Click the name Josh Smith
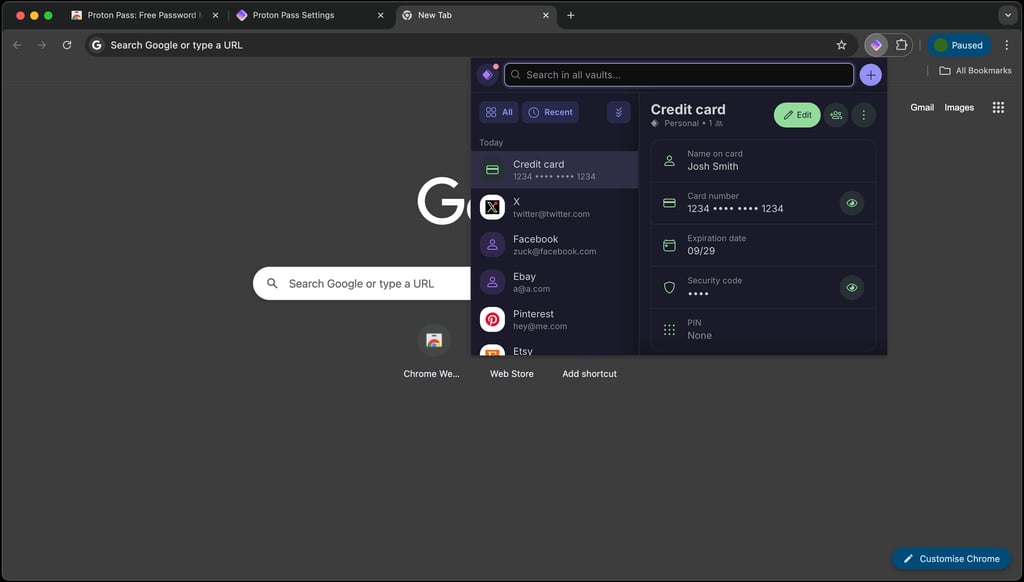Screen dimensions: 1024x582 [x=712, y=167]
